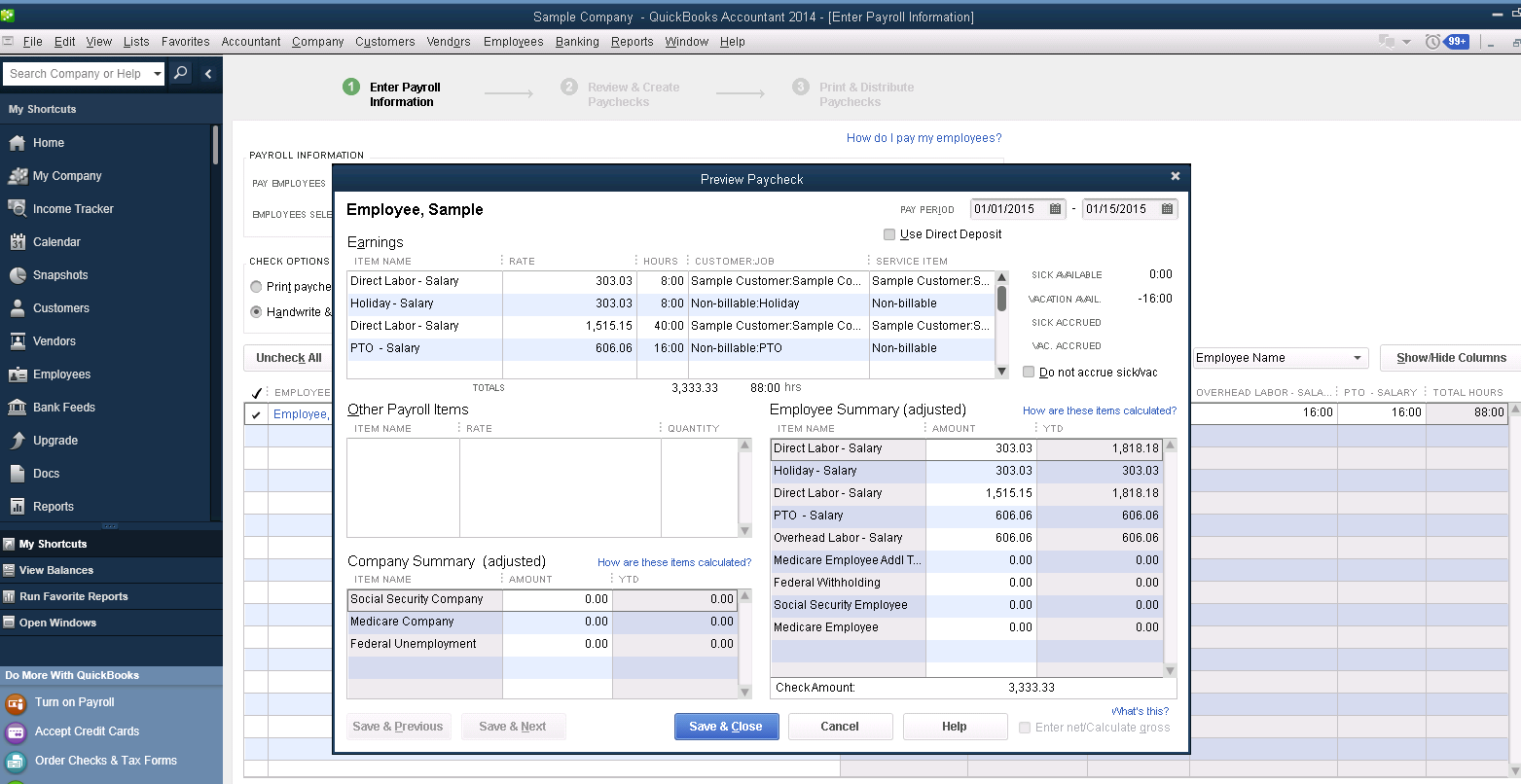Click the Employee, name link in the table
1521x784 pixels.
[x=301, y=414]
